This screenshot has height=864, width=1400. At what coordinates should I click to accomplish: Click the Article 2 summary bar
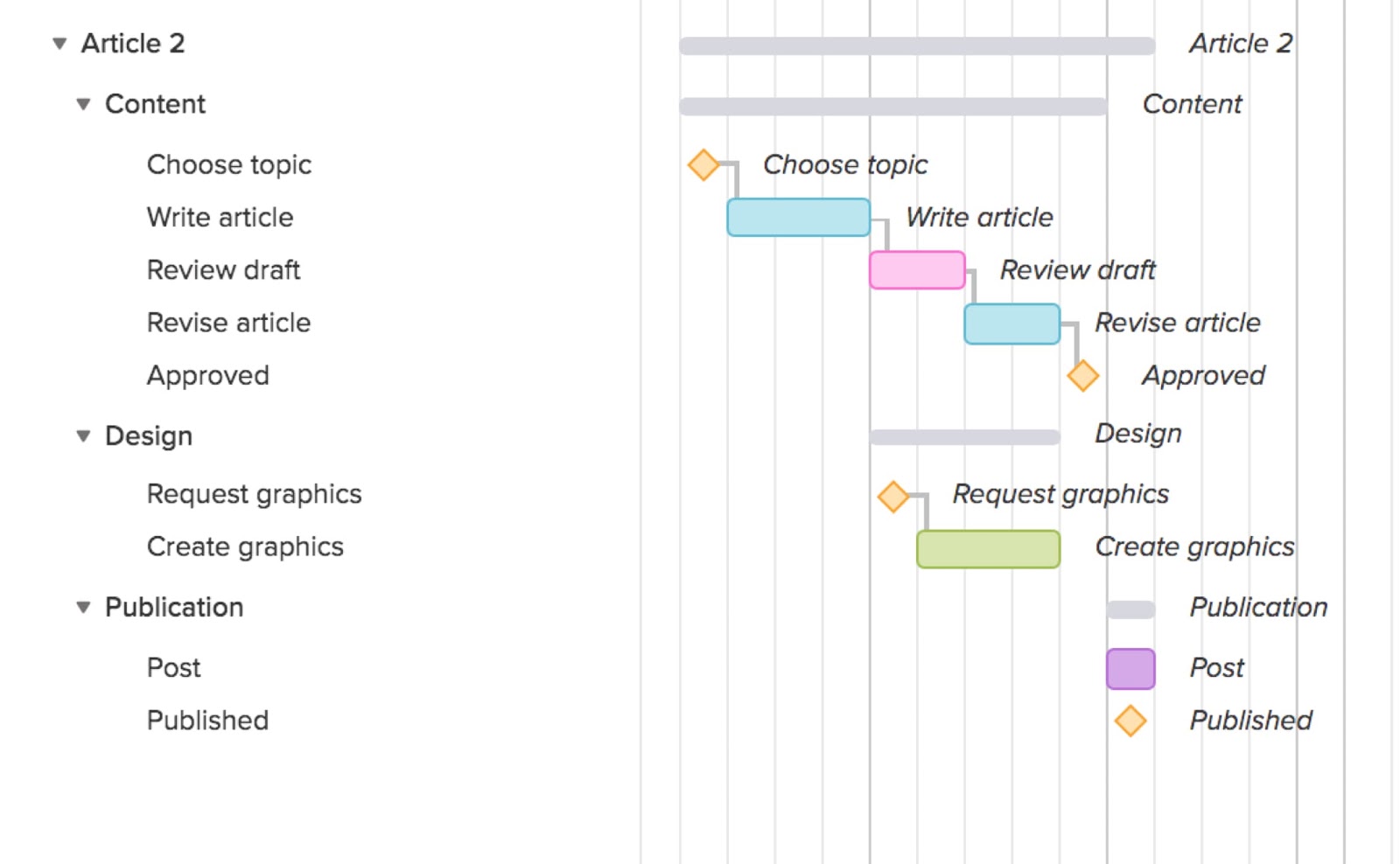[916, 46]
